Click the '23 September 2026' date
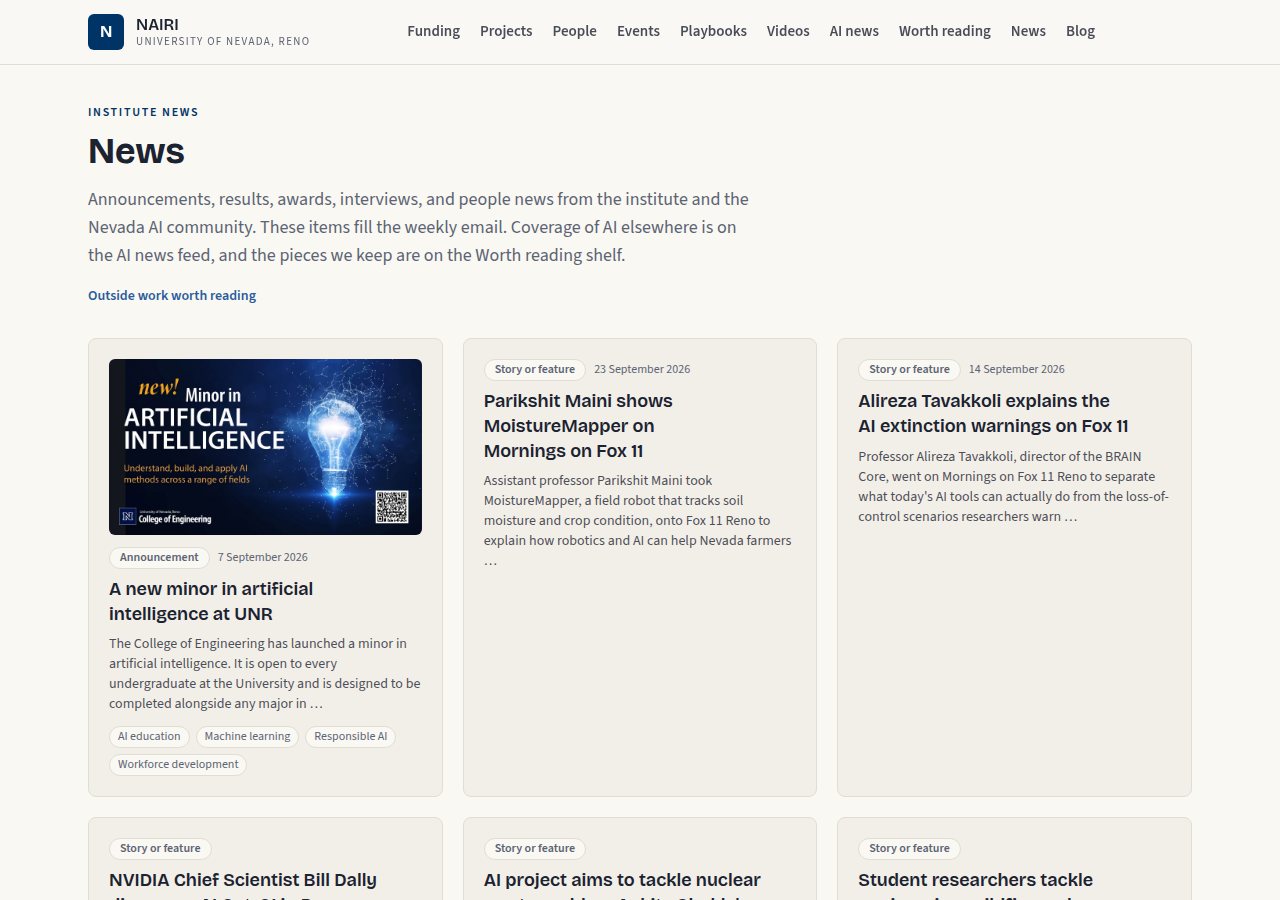Image resolution: width=1280 pixels, height=900 pixels. coord(642,369)
